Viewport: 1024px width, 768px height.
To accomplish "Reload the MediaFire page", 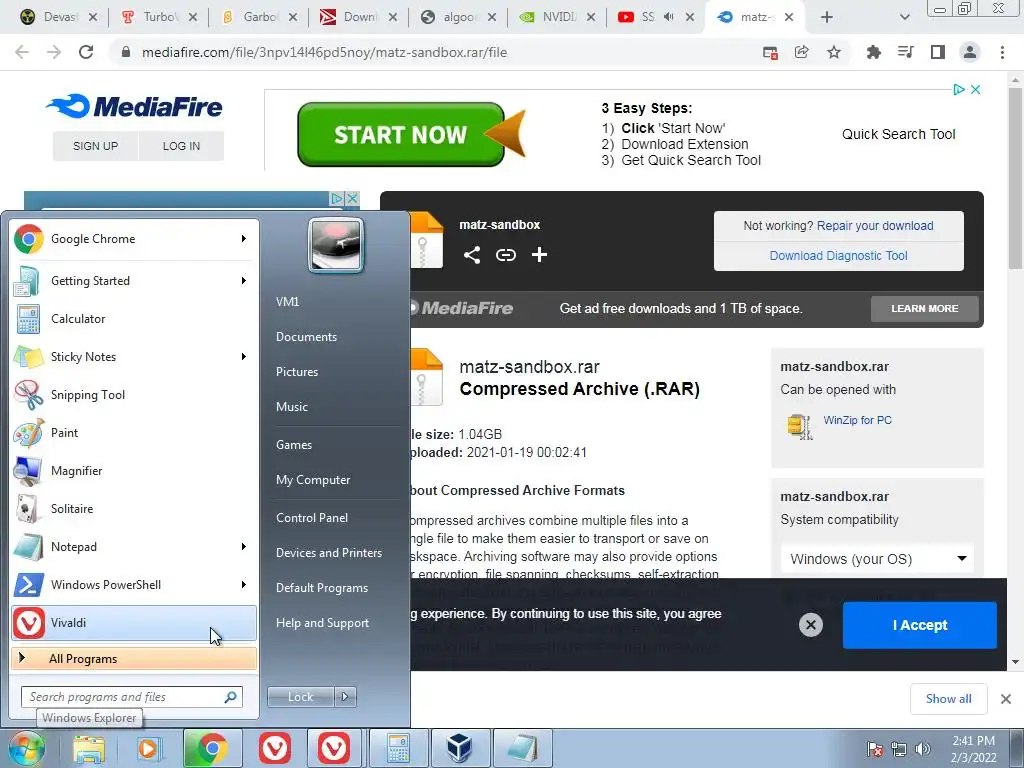I will click(86, 52).
